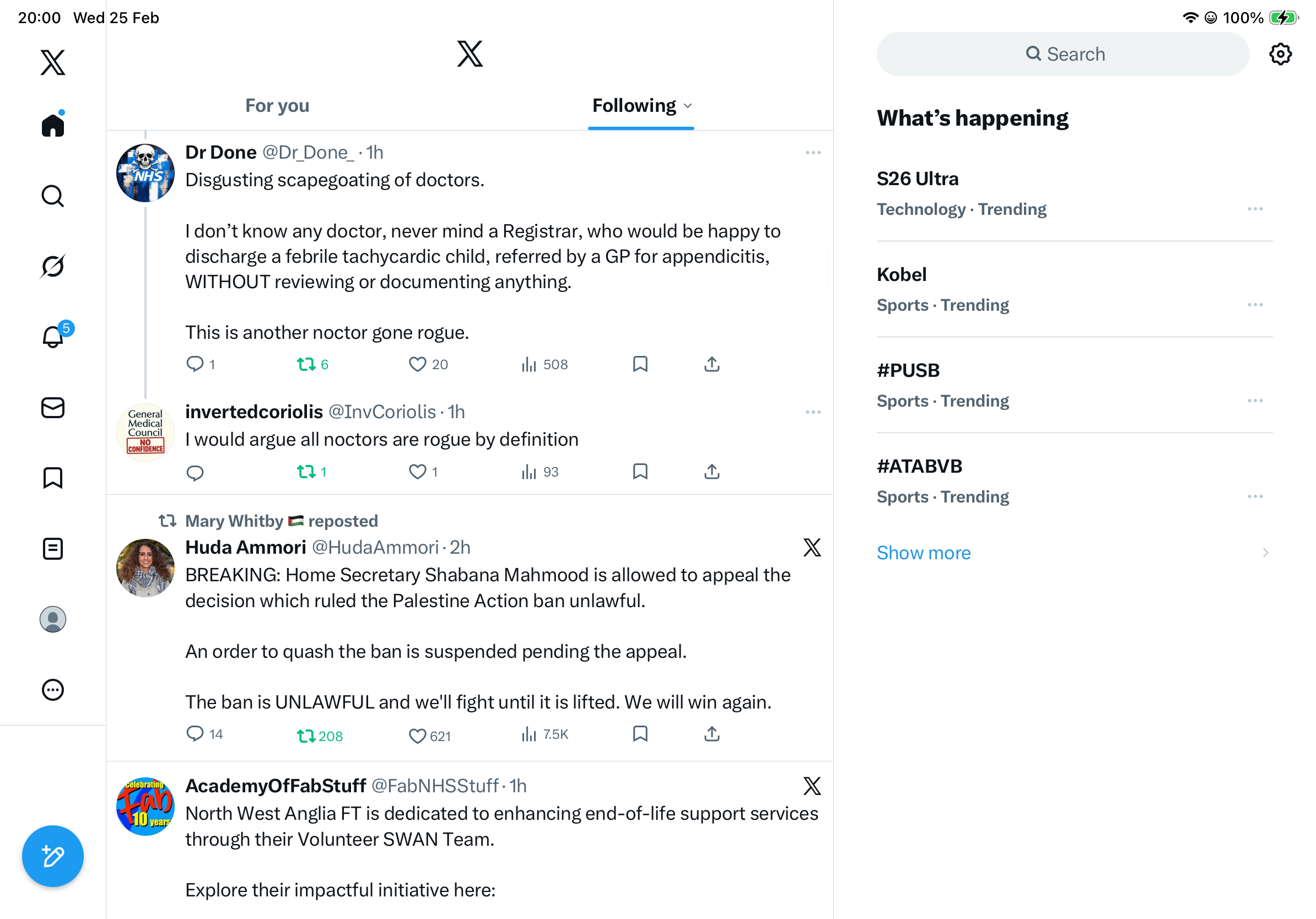Open Lists icon in sidebar
This screenshot has width=1316, height=919.
tap(53, 549)
